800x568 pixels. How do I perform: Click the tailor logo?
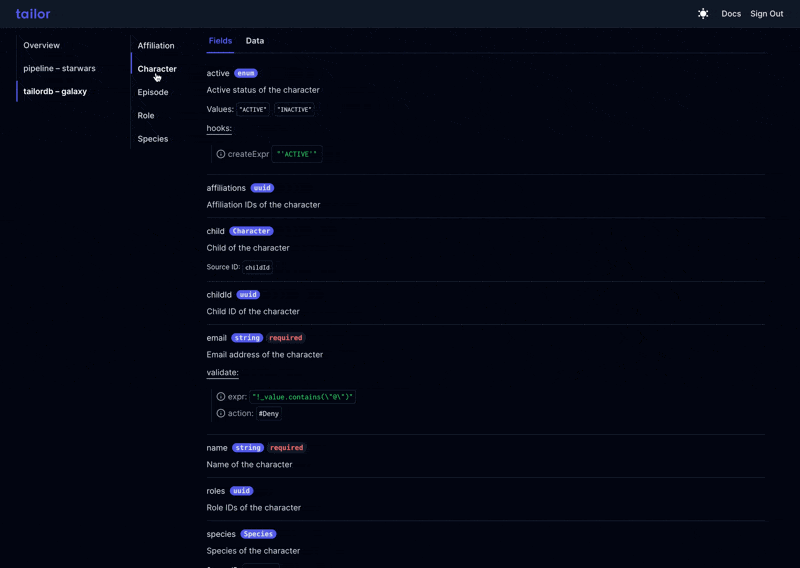point(33,14)
